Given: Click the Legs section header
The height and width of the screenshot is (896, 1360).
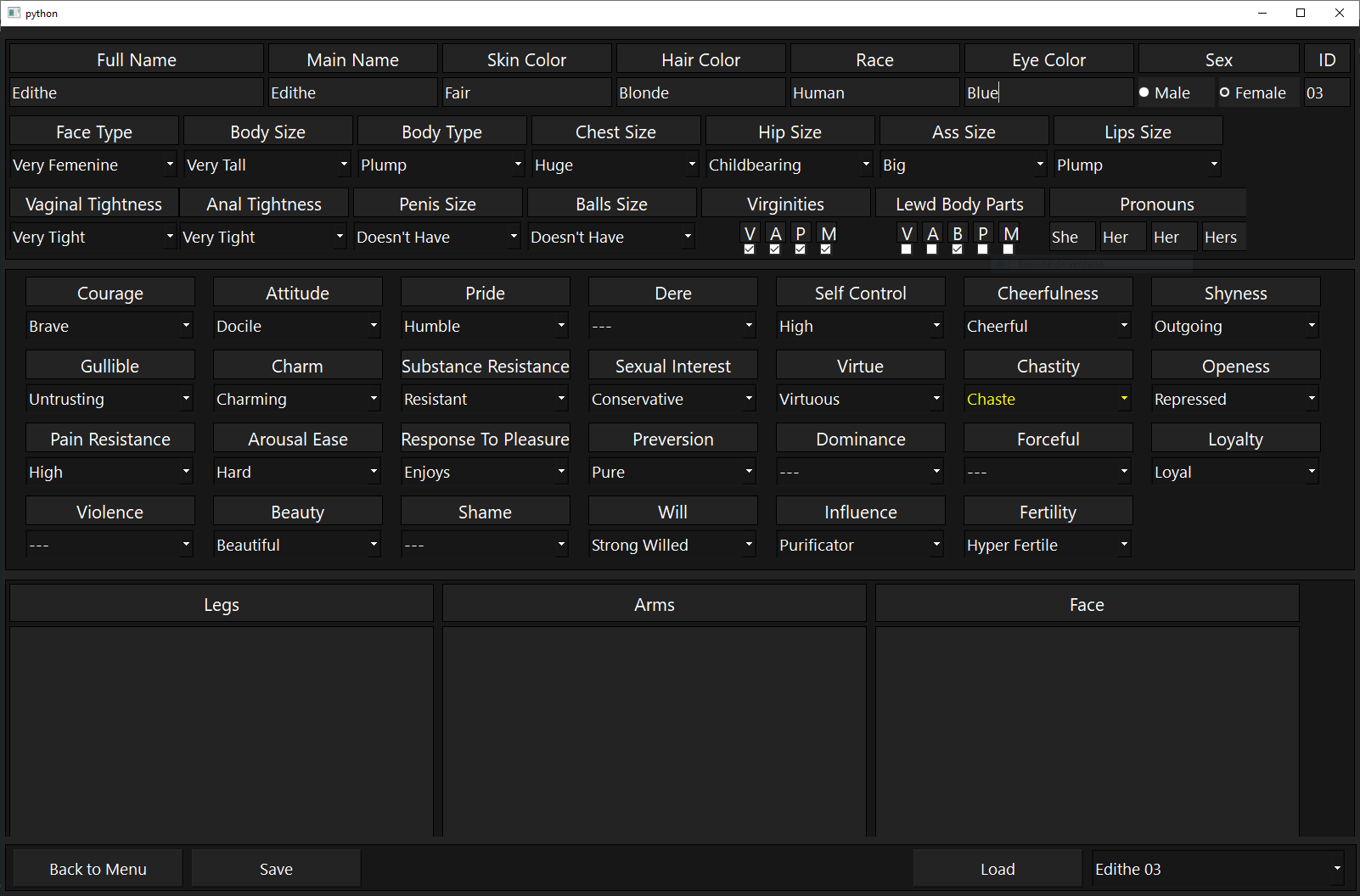Looking at the screenshot, I should tap(222, 604).
